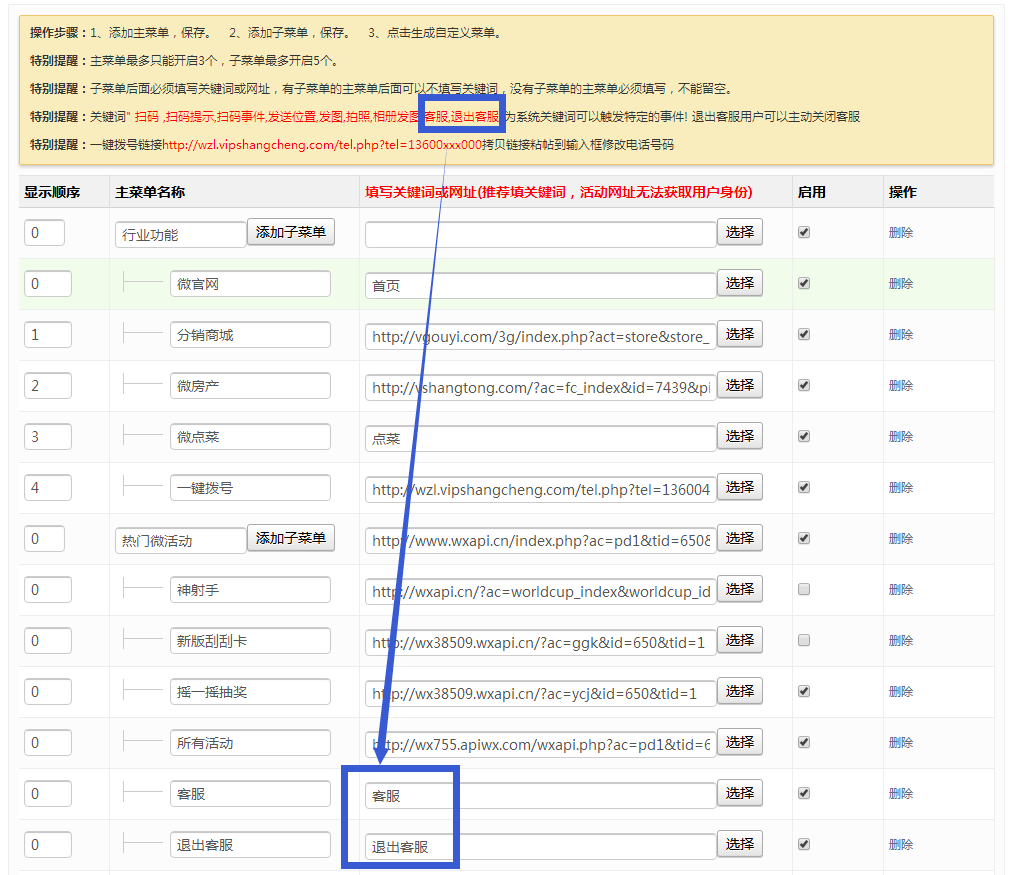The image size is (1020, 875).
Task: Uncheck the 微房产 enable checkbox
Action: click(x=804, y=386)
